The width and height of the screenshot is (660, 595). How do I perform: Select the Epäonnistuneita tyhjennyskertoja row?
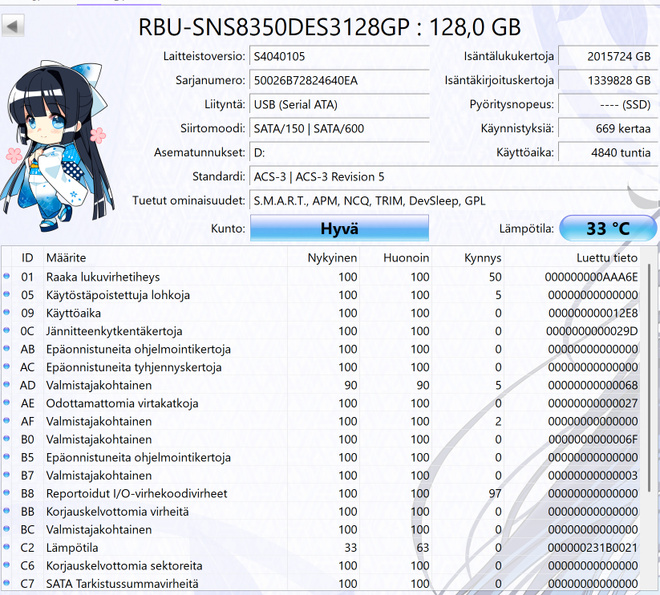pyautogui.click(x=321, y=367)
